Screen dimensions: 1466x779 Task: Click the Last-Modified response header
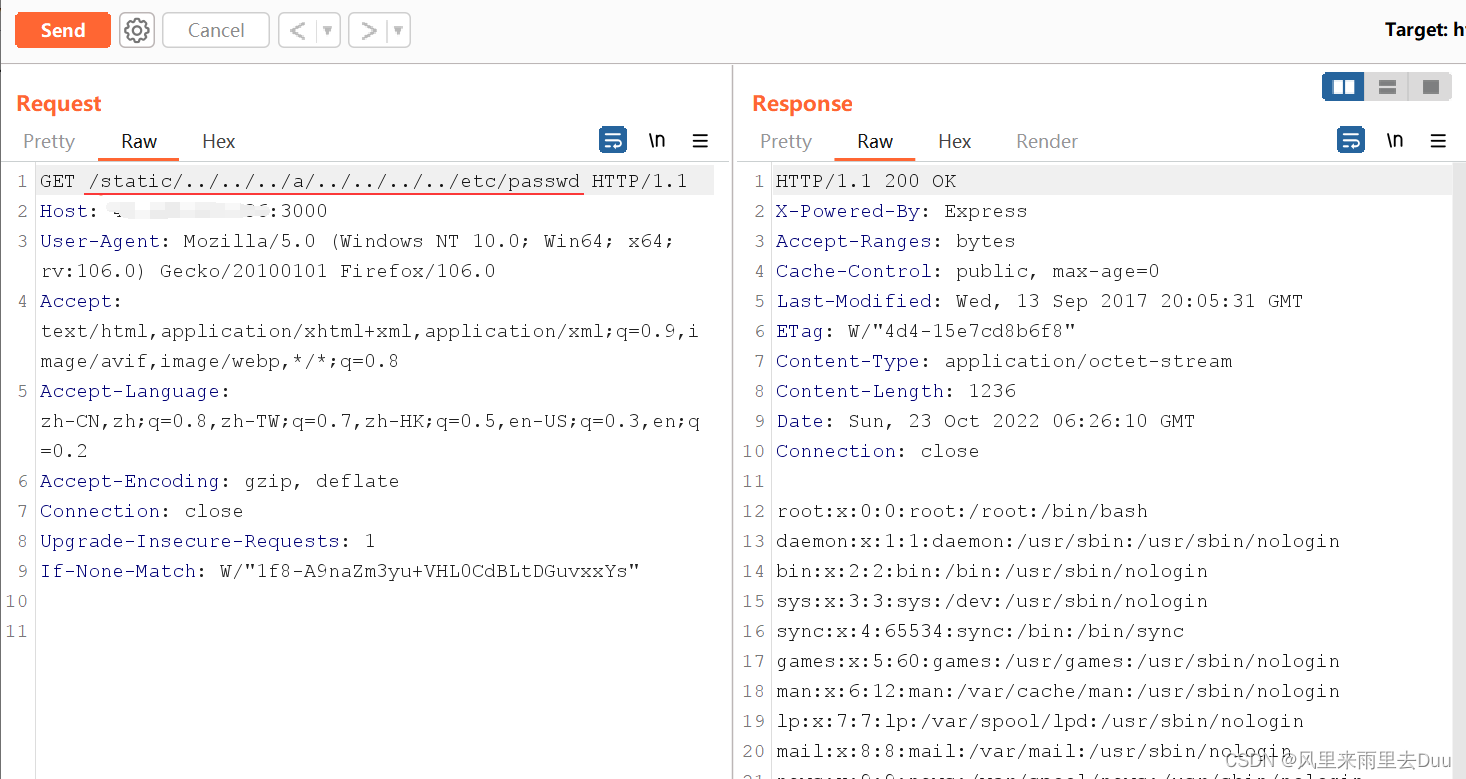click(x=1039, y=301)
